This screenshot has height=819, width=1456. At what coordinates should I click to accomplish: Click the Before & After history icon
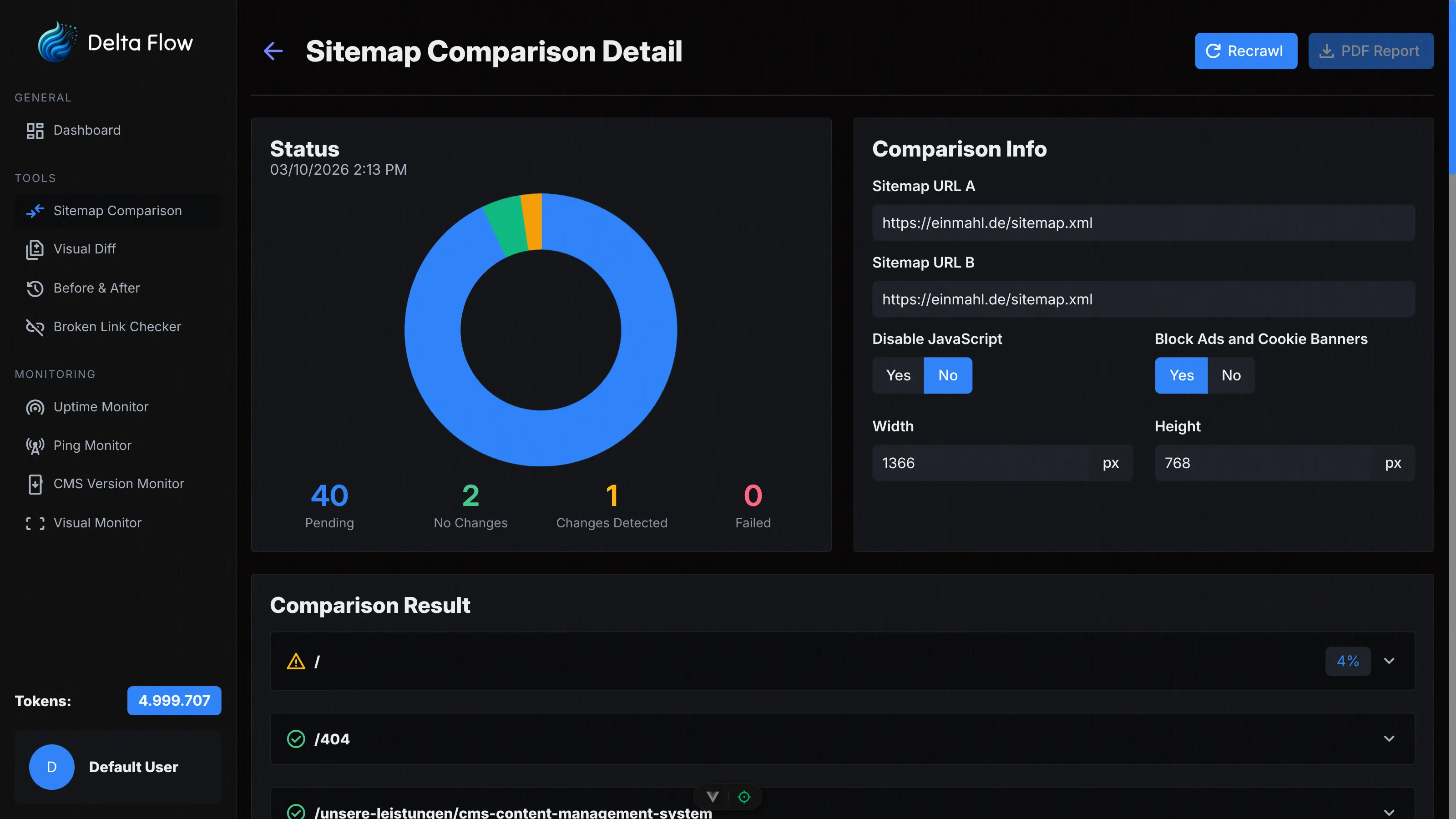(x=35, y=288)
